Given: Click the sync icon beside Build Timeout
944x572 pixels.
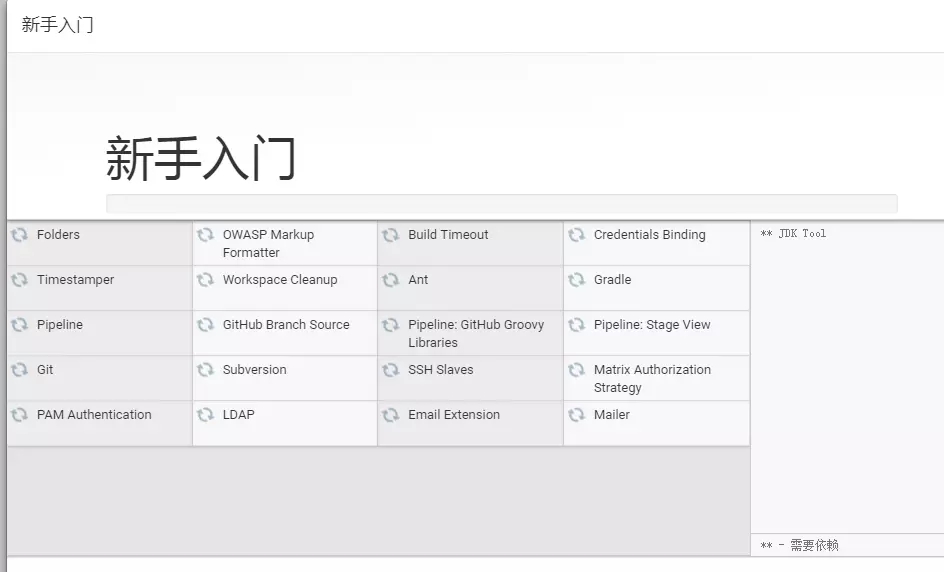Looking at the screenshot, I should tap(390, 235).
